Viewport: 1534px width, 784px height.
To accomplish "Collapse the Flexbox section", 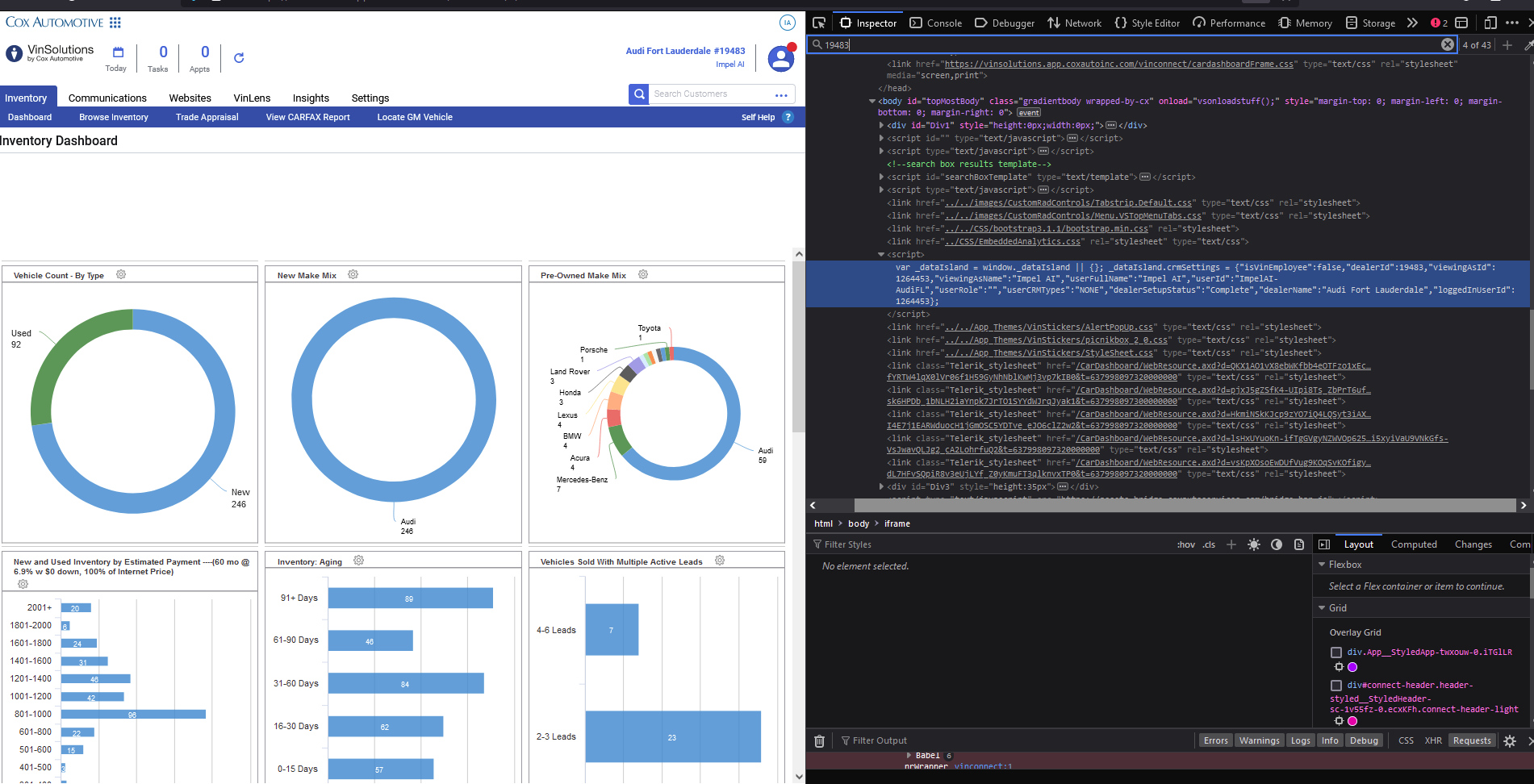I will point(1322,565).
